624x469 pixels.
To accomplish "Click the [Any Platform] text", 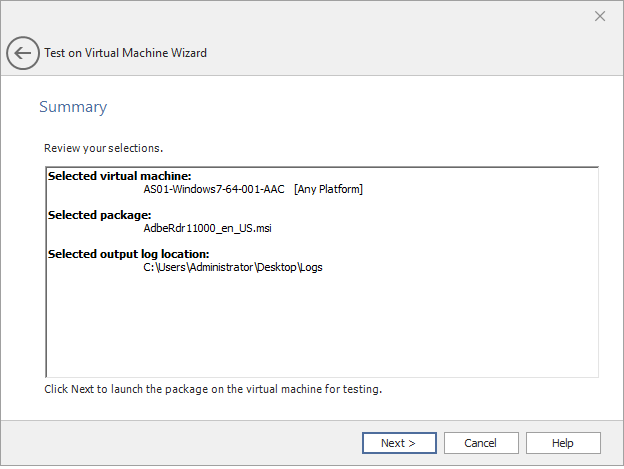I will pos(328,189).
